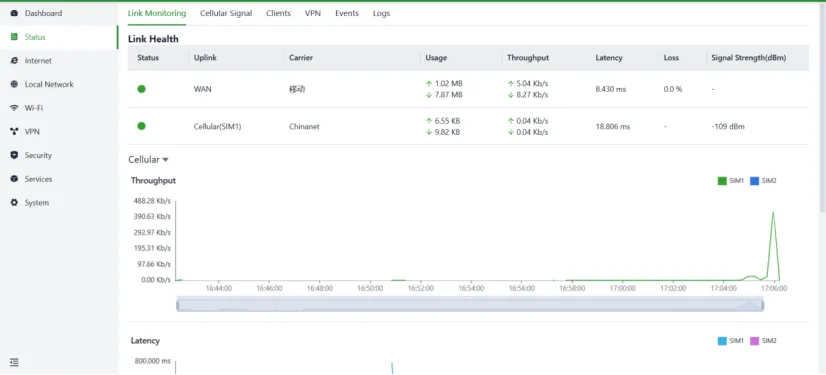Click the 0.0 % loss value

673,89
